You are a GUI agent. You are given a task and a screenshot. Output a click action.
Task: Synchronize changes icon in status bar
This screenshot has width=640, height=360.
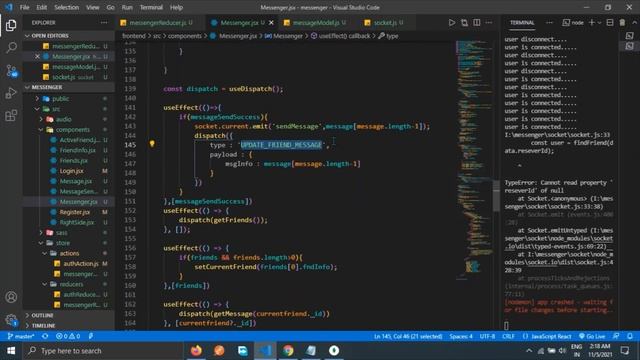[x=45, y=336]
